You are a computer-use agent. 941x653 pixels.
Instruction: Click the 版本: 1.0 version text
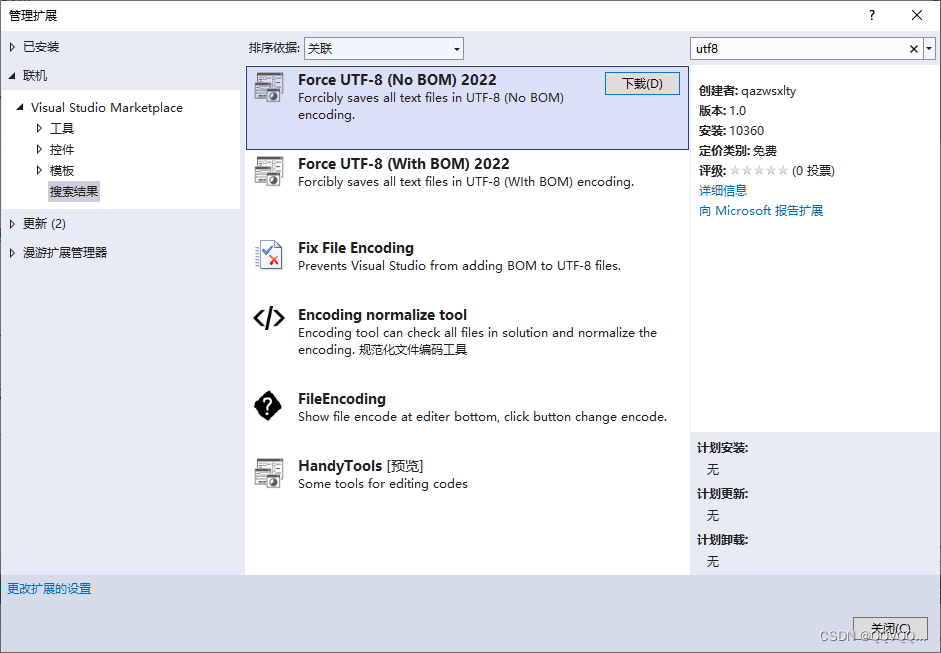(723, 111)
